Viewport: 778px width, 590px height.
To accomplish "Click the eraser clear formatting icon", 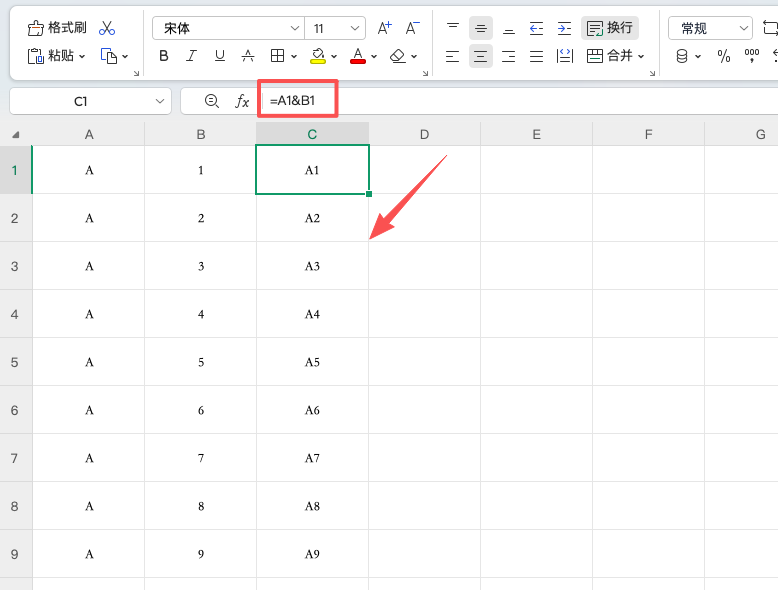I will coord(397,56).
